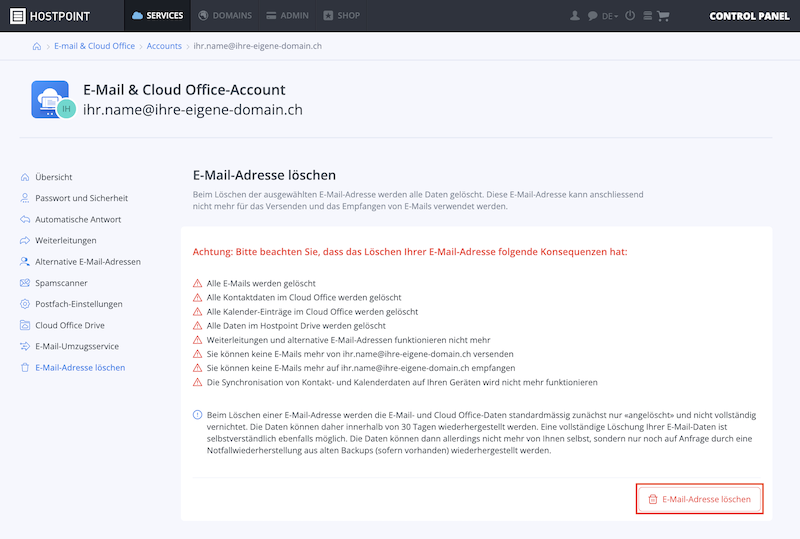Image resolution: width=800 pixels, height=539 pixels.
Task: Click the Automatische Antwort reply icon
Action: tap(24, 219)
